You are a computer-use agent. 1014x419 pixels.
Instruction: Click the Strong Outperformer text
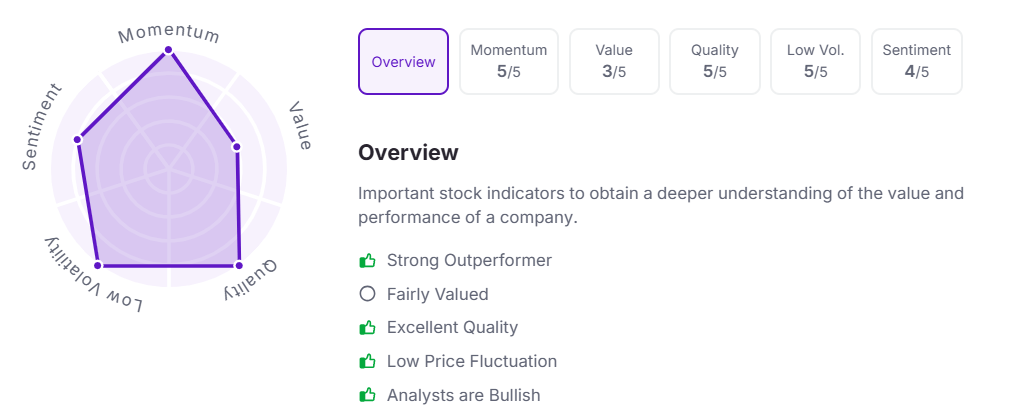click(469, 261)
